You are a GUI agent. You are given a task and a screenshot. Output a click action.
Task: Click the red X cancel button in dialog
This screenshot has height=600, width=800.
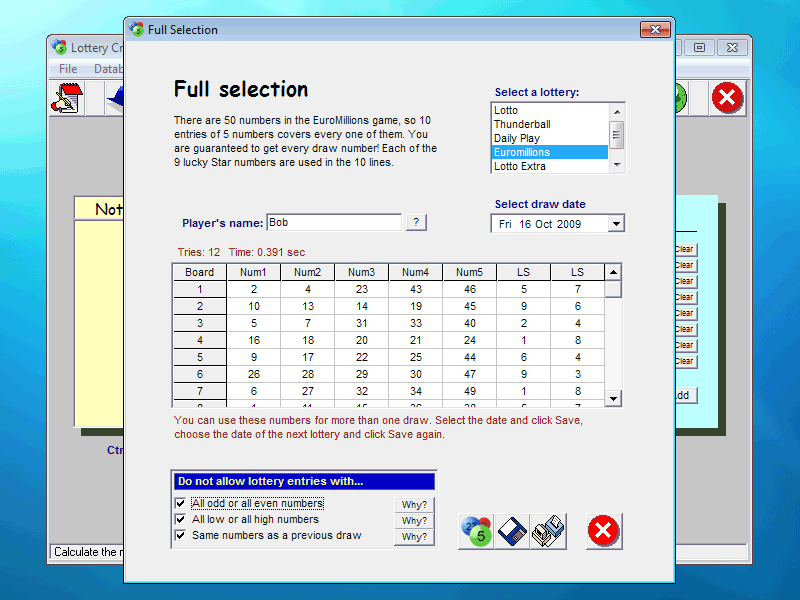(604, 531)
